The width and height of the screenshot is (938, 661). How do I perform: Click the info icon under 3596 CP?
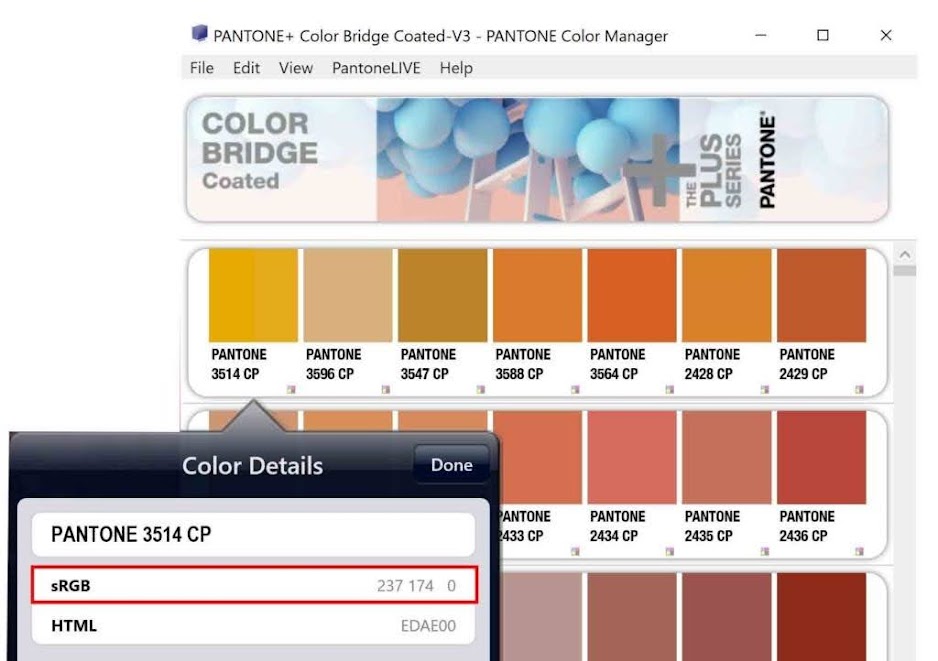point(386,389)
